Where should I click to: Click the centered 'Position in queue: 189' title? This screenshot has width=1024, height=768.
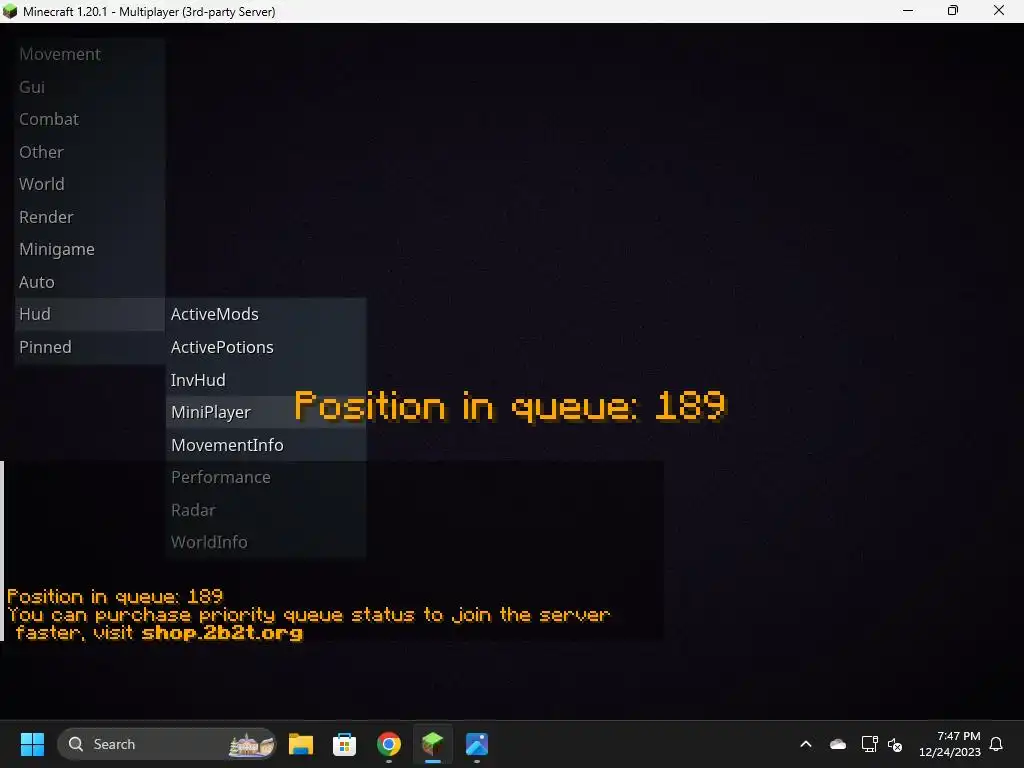(x=510, y=406)
